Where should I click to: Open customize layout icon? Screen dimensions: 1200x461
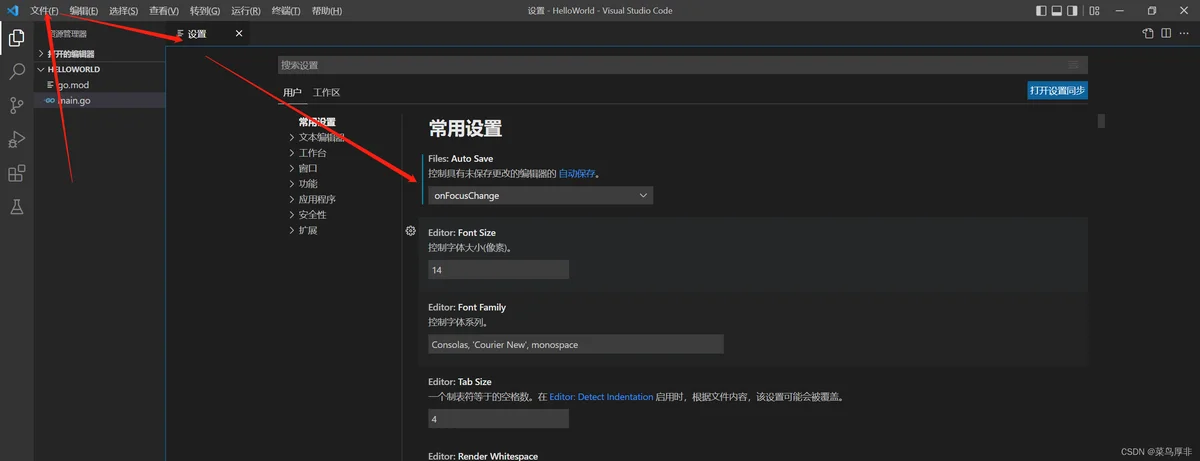(1093, 10)
